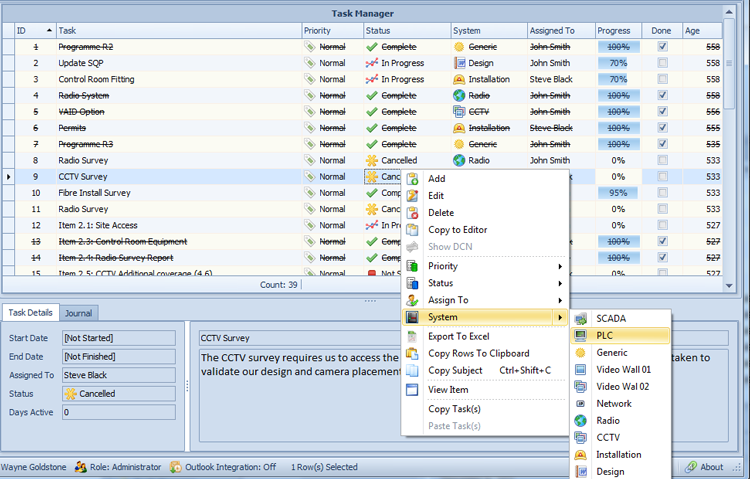Click the CCTV icon in submenu

tap(581, 437)
